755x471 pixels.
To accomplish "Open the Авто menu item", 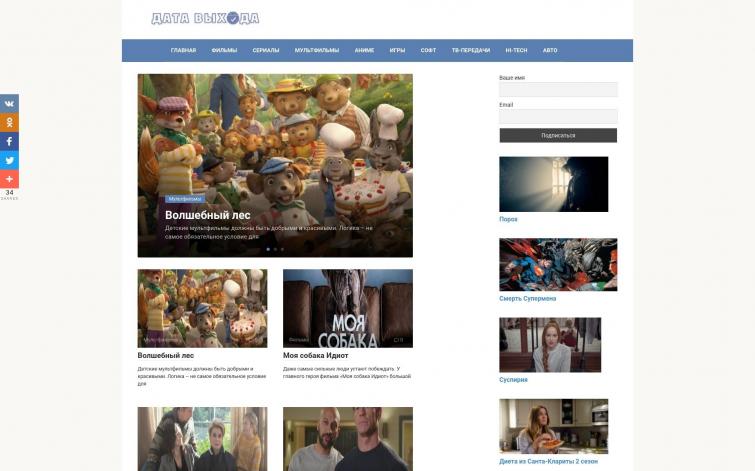I will click(550, 50).
